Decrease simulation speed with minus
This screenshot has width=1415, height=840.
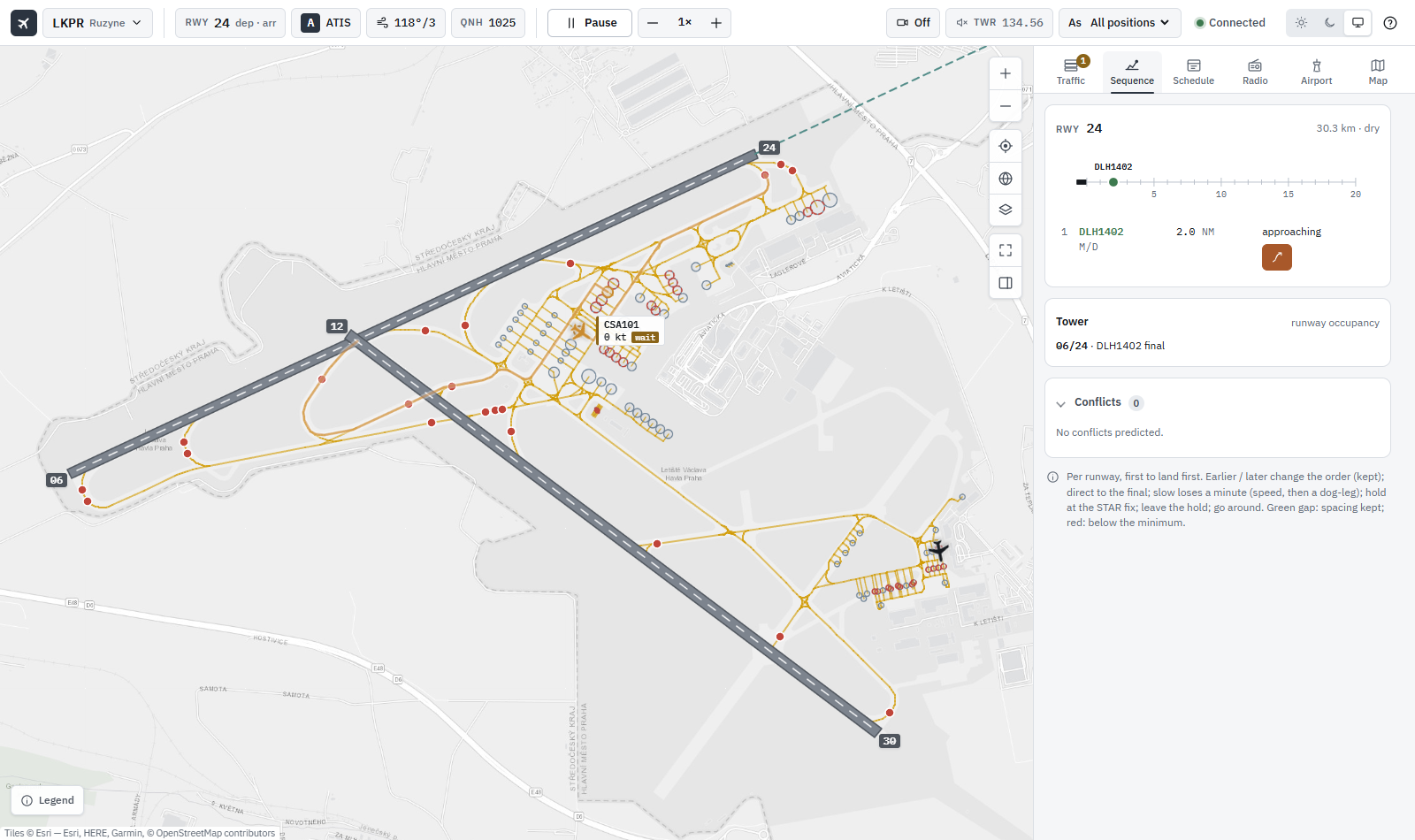pyautogui.click(x=653, y=23)
